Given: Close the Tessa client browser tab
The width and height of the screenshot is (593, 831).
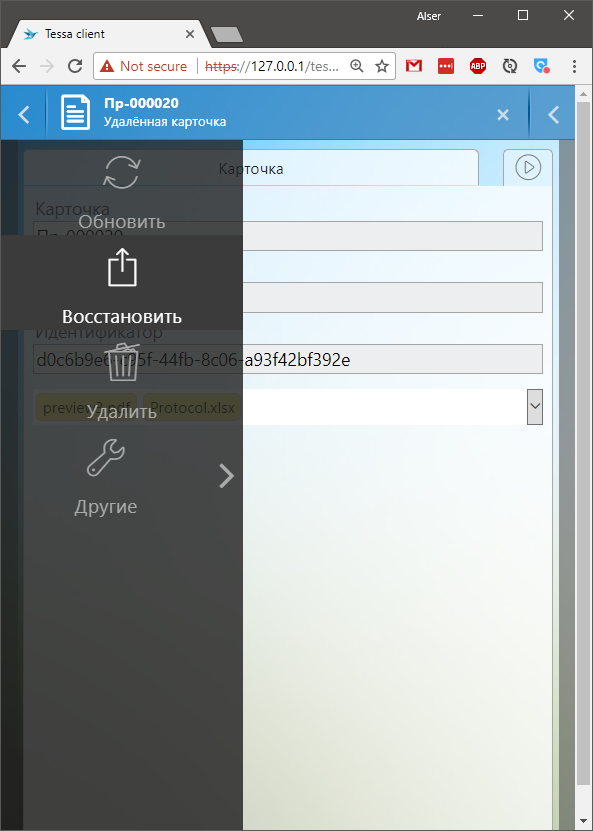Looking at the screenshot, I should click(x=189, y=34).
